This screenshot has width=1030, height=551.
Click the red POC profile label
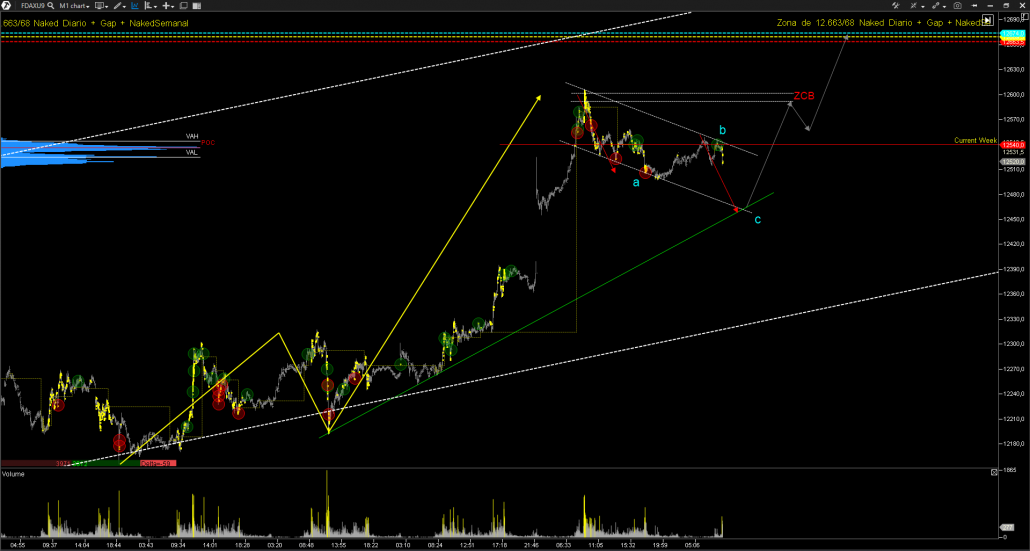pos(208,142)
